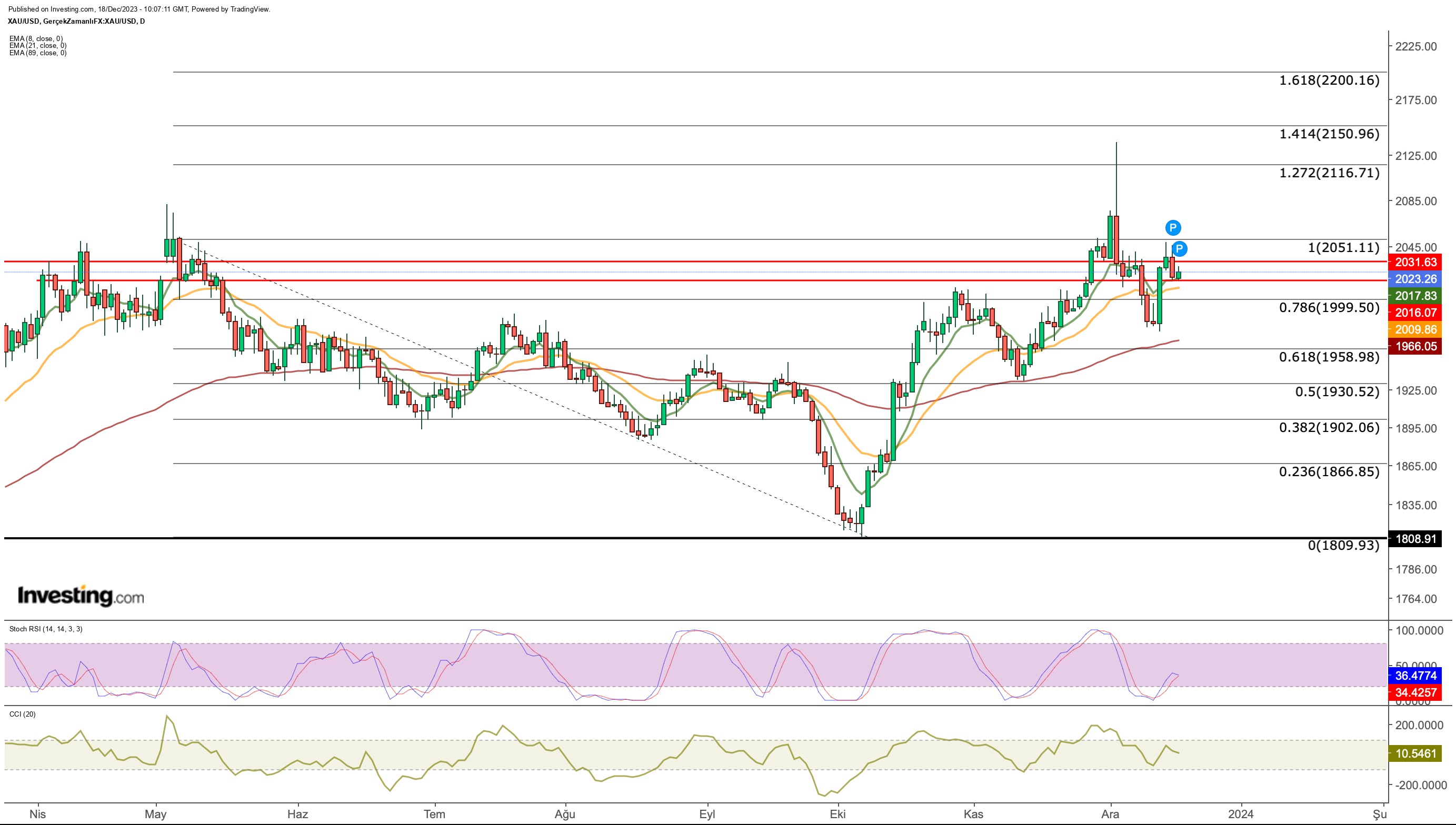Click the 0.5(1930.52) Fibonacci level label
The height and width of the screenshot is (825, 1456).
coord(1337,391)
